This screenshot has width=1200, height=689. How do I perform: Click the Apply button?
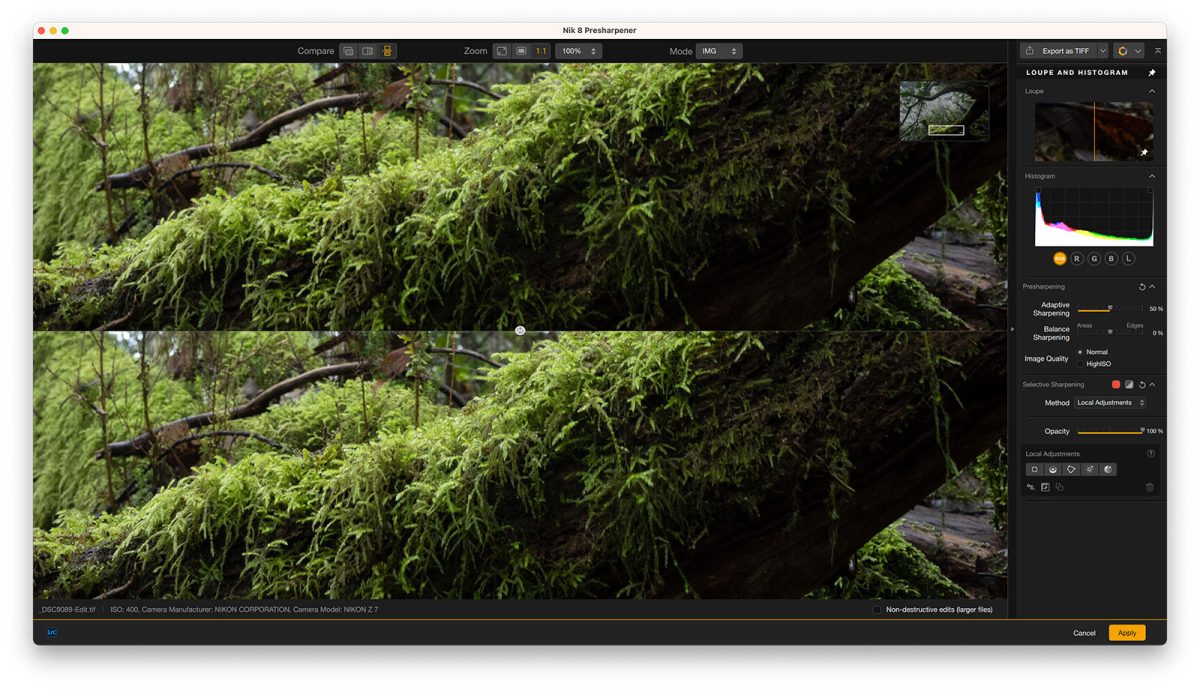point(1127,633)
